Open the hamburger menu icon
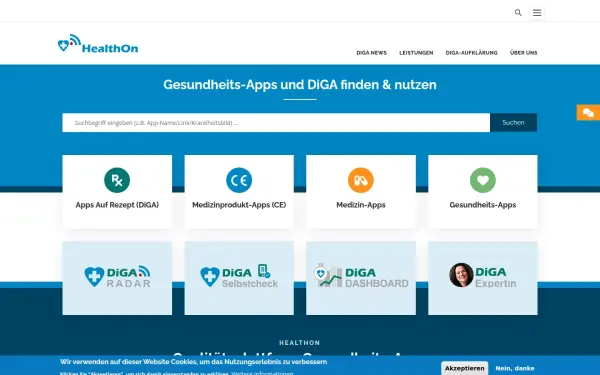The height and width of the screenshot is (375, 600). point(537,13)
